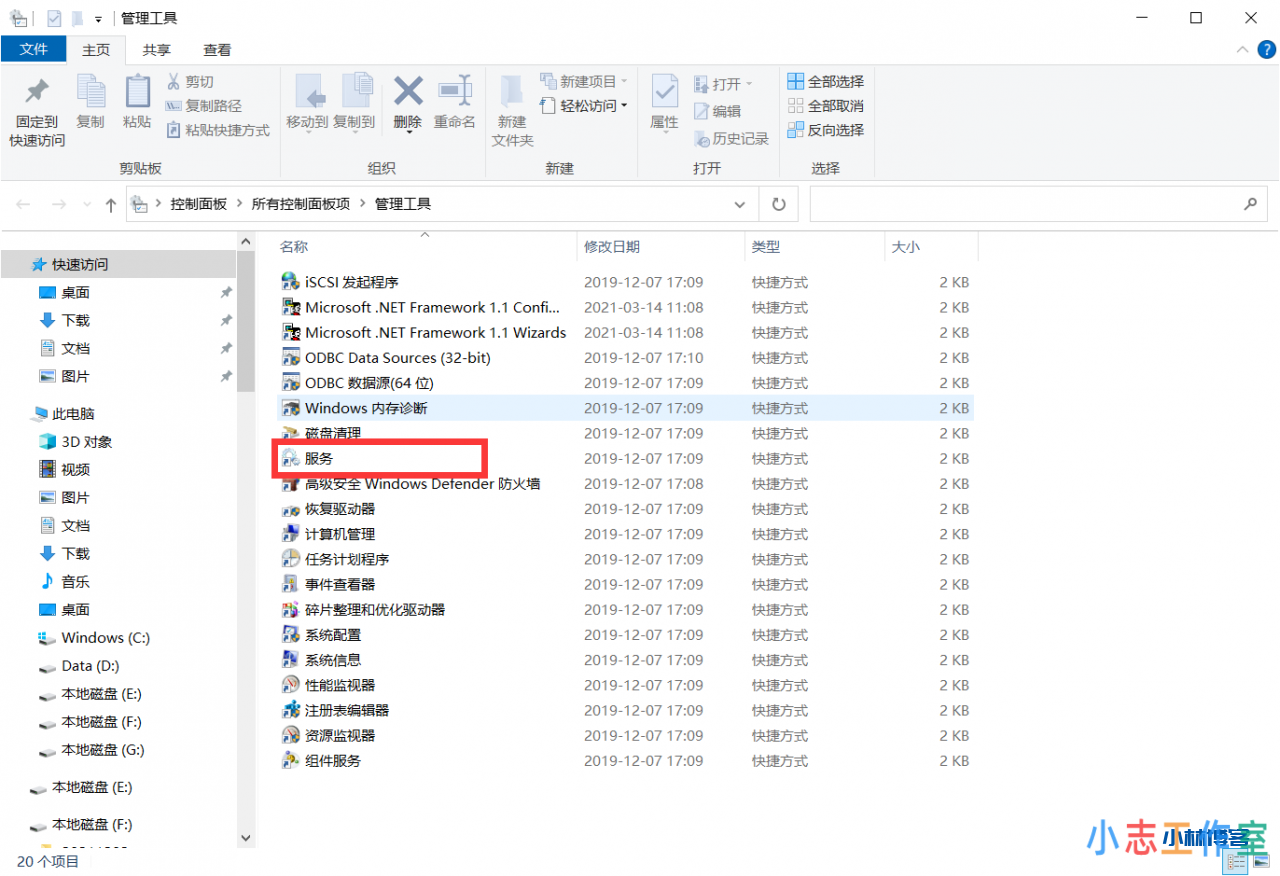Switch to the 查看 ribbon tab
The height and width of the screenshot is (876, 1280).
(216, 49)
